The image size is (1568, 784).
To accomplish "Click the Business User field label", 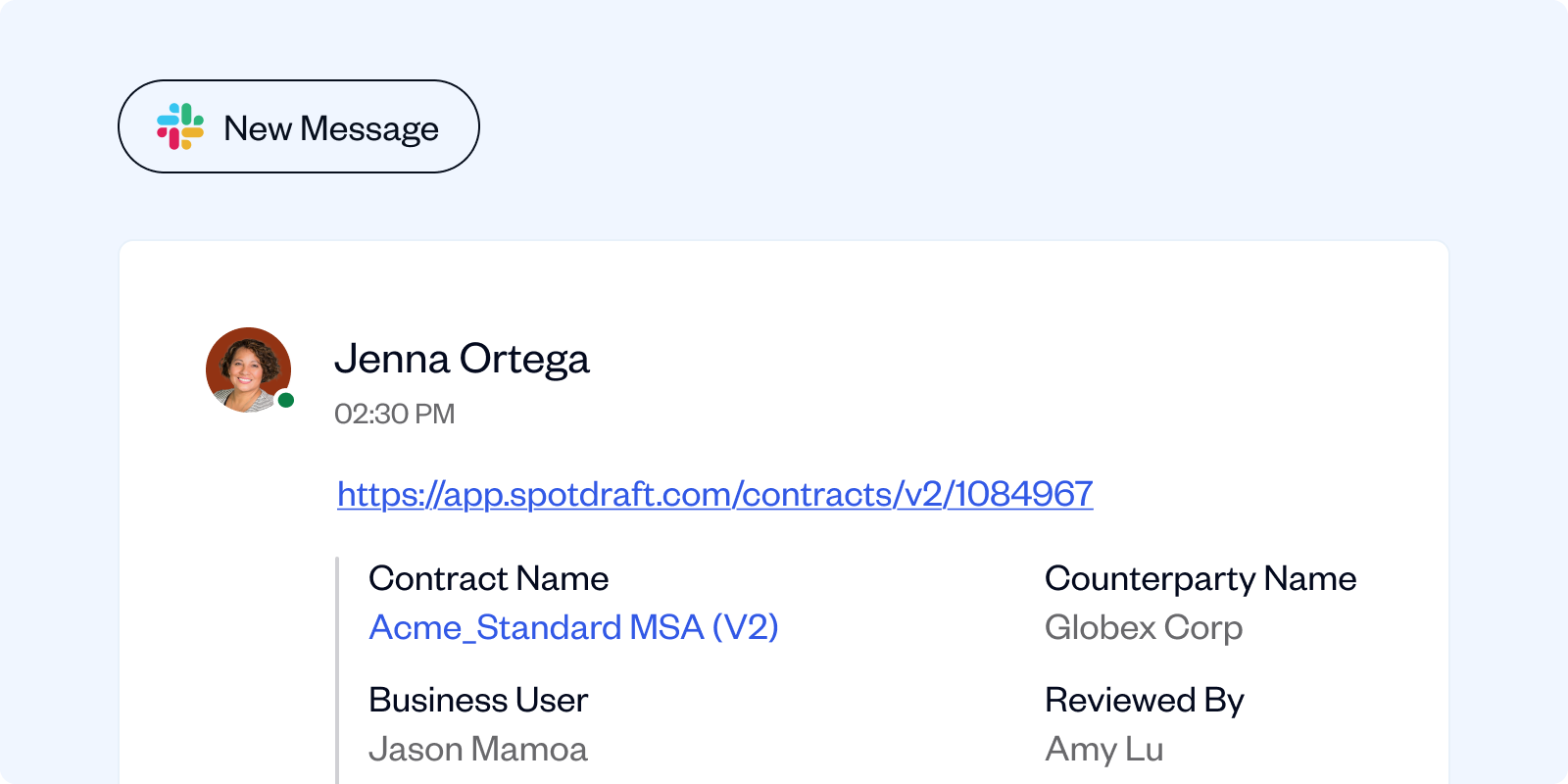I will coord(477,700).
